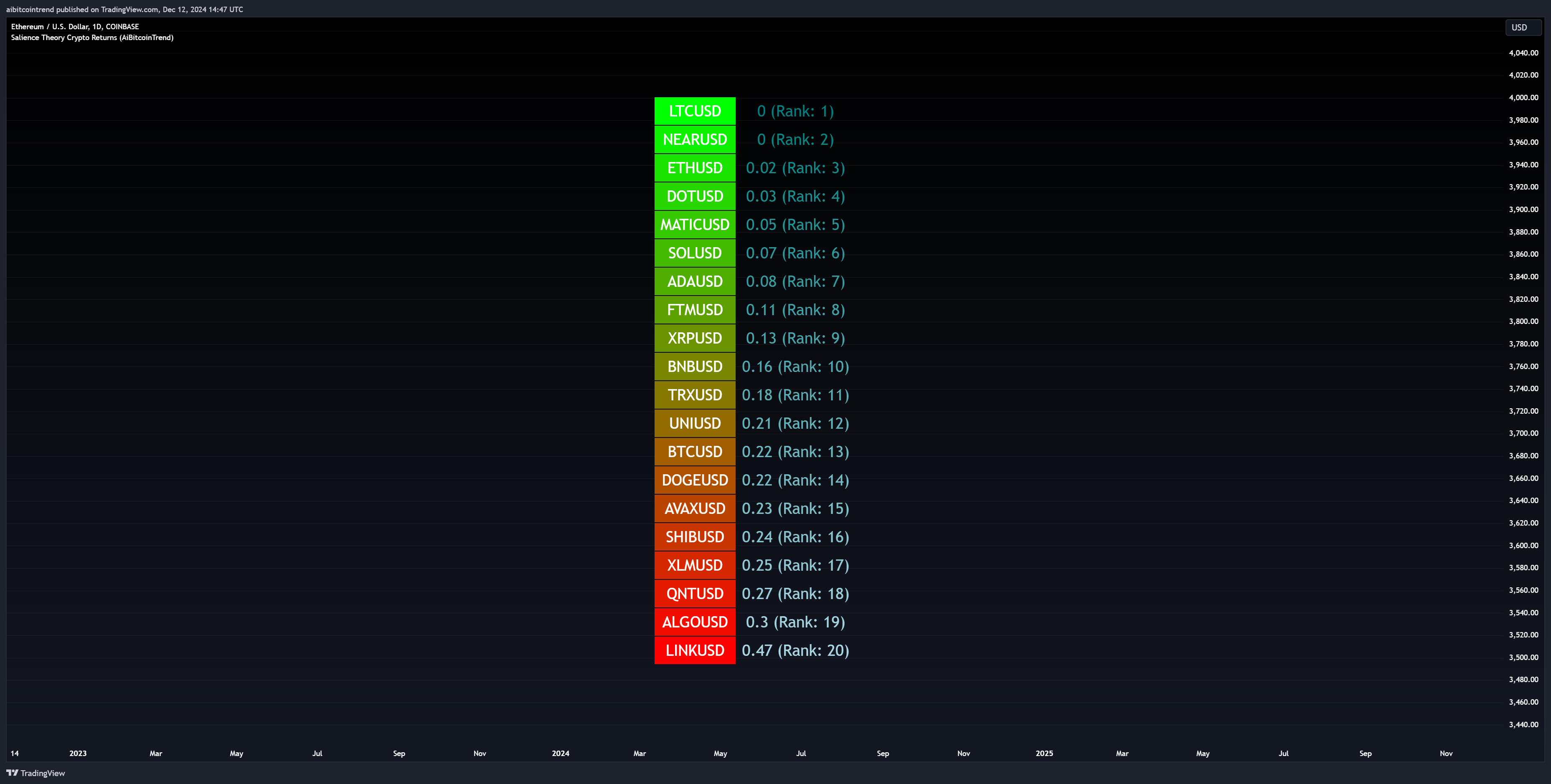Click the 2025 label on time axis
The height and width of the screenshot is (784, 1551).
tap(1044, 753)
